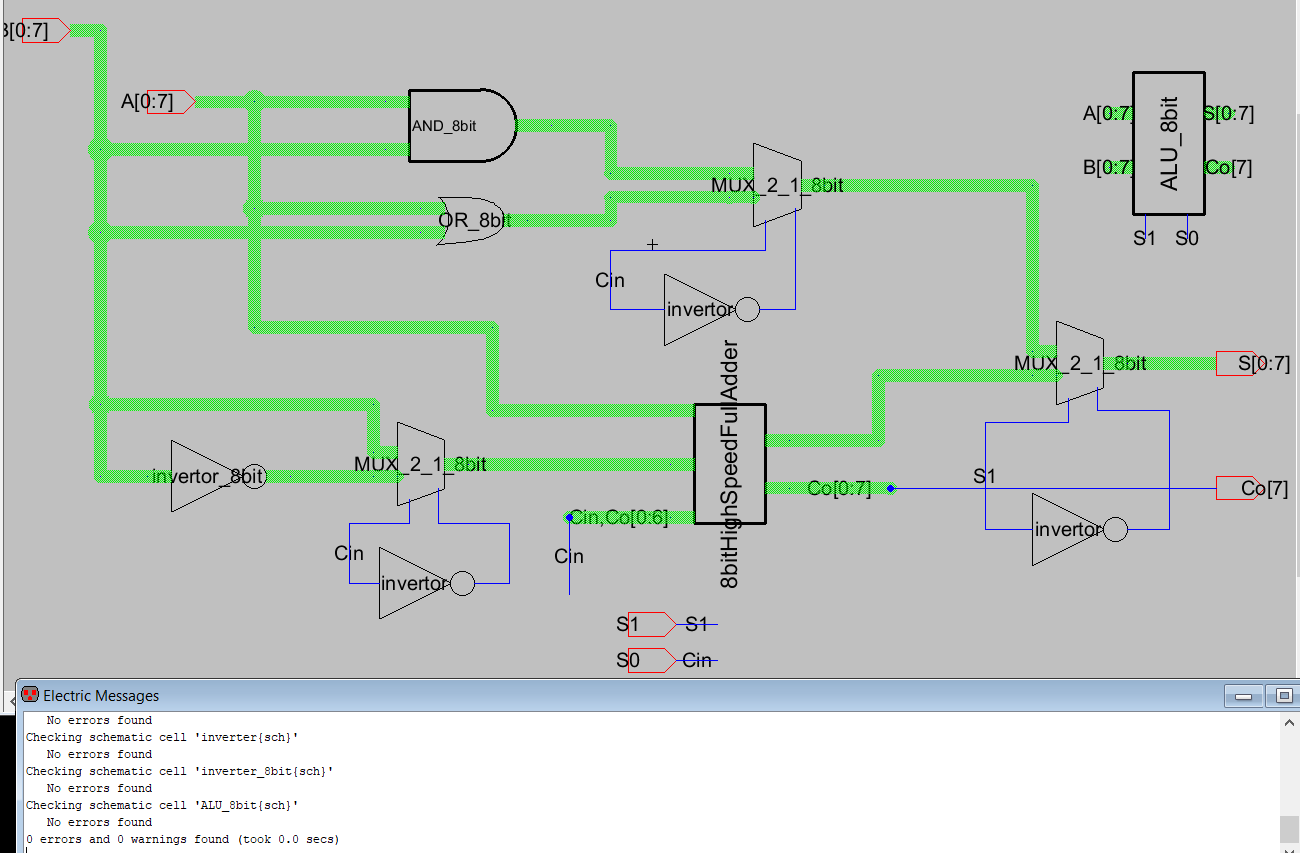Select the AND_8bit gate symbol
Viewport: 1300px width, 853px height.
point(460,126)
